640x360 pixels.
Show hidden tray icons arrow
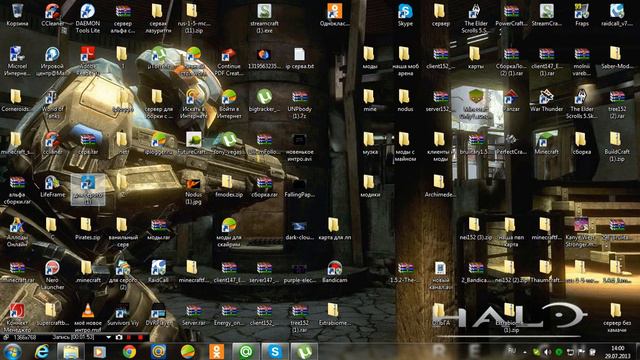click(525, 352)
